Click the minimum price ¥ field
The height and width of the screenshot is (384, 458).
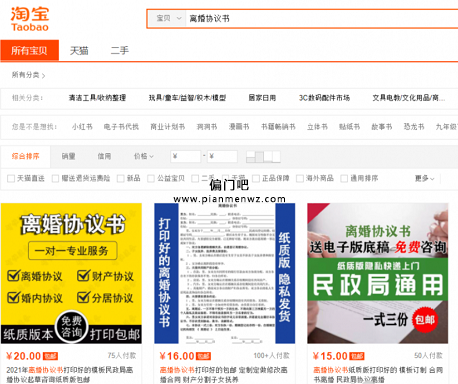pyautogui.click(x=186, y=156)
